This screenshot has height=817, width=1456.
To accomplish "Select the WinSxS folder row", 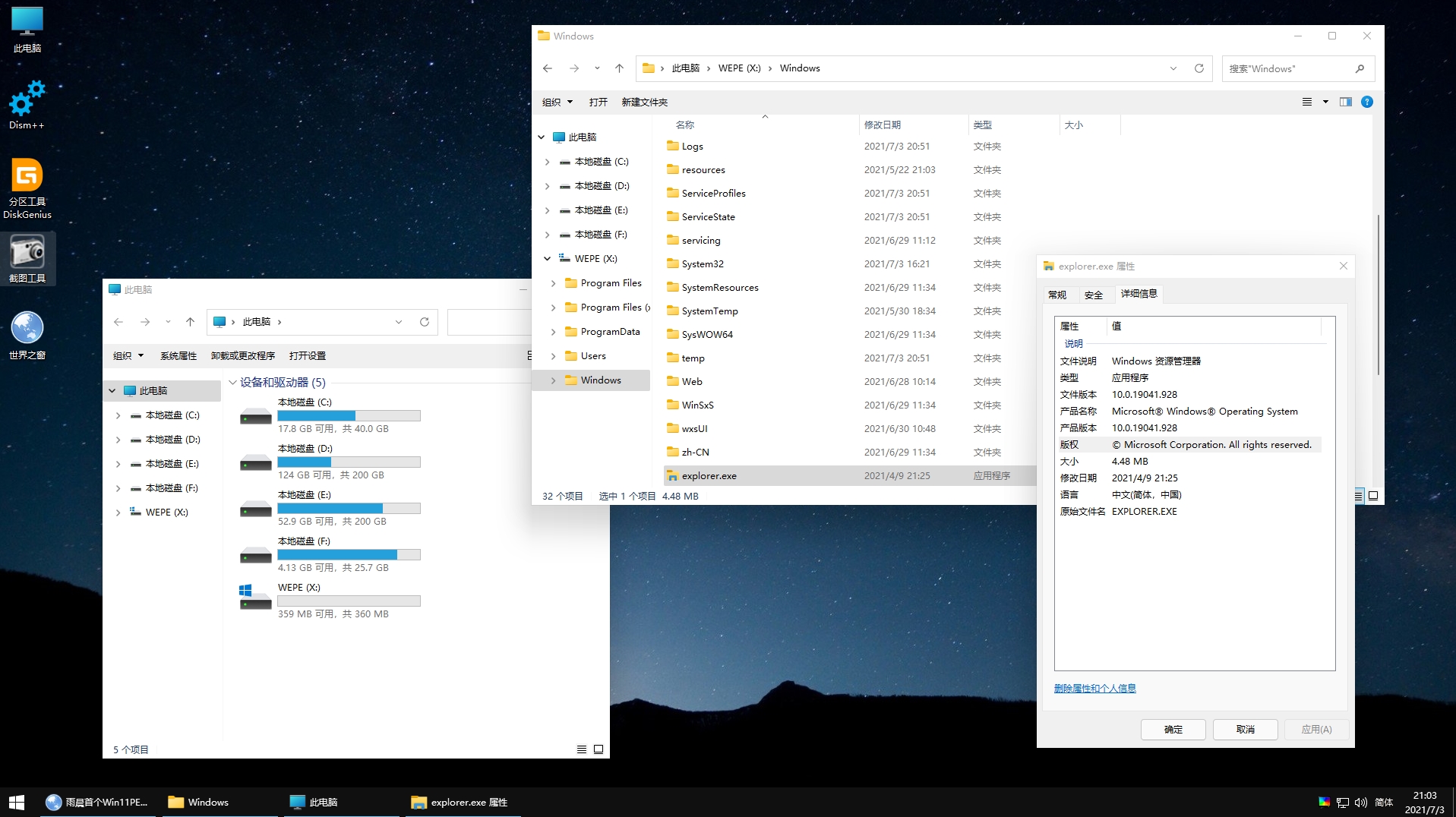I will click(848, 405).
